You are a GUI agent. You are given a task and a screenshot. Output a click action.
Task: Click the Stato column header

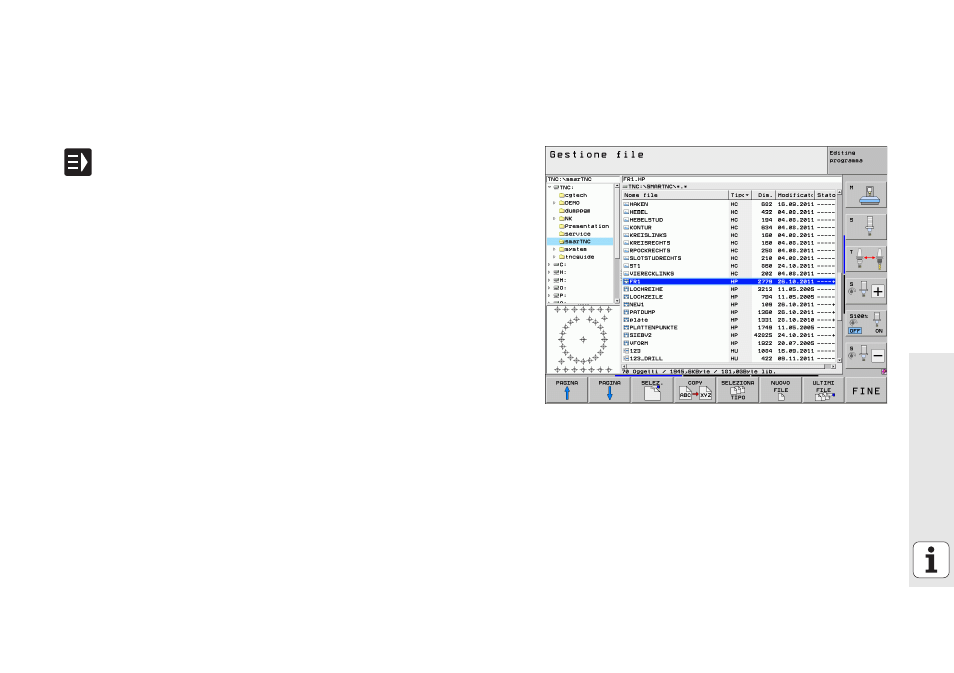point(826,195)
